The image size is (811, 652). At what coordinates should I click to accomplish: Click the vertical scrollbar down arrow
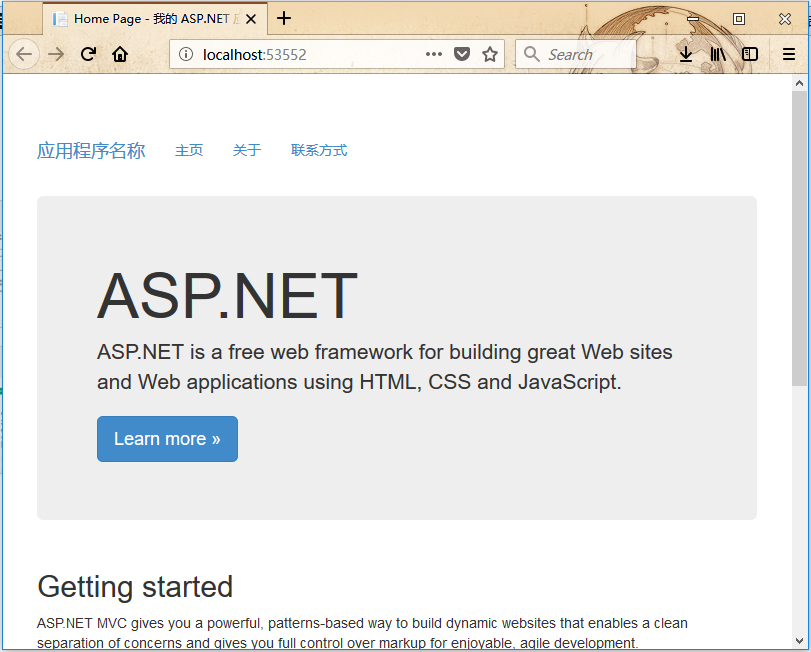[799, 640]
